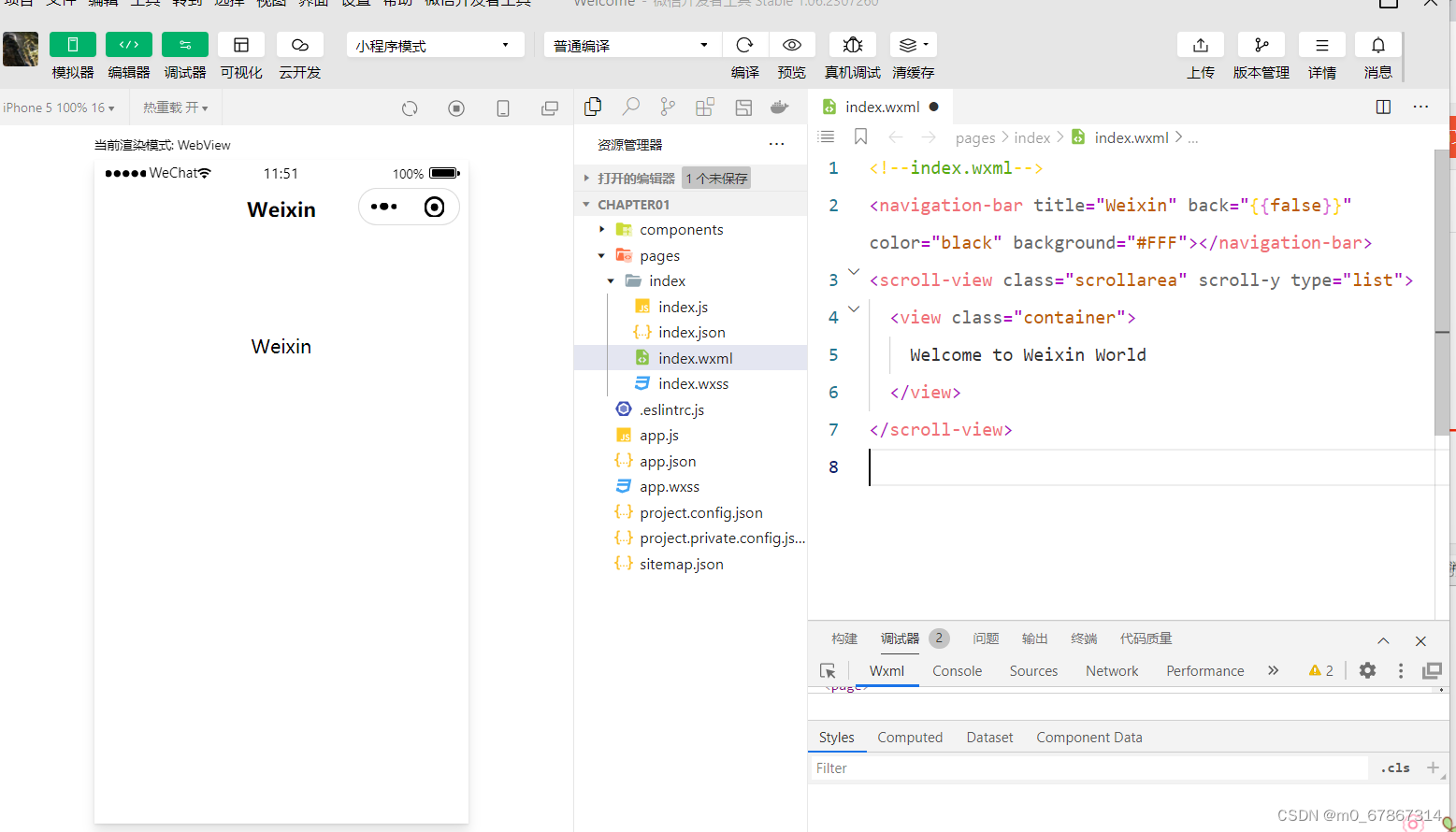
Task: Collapse the pages folder
Action: [690, 255]
